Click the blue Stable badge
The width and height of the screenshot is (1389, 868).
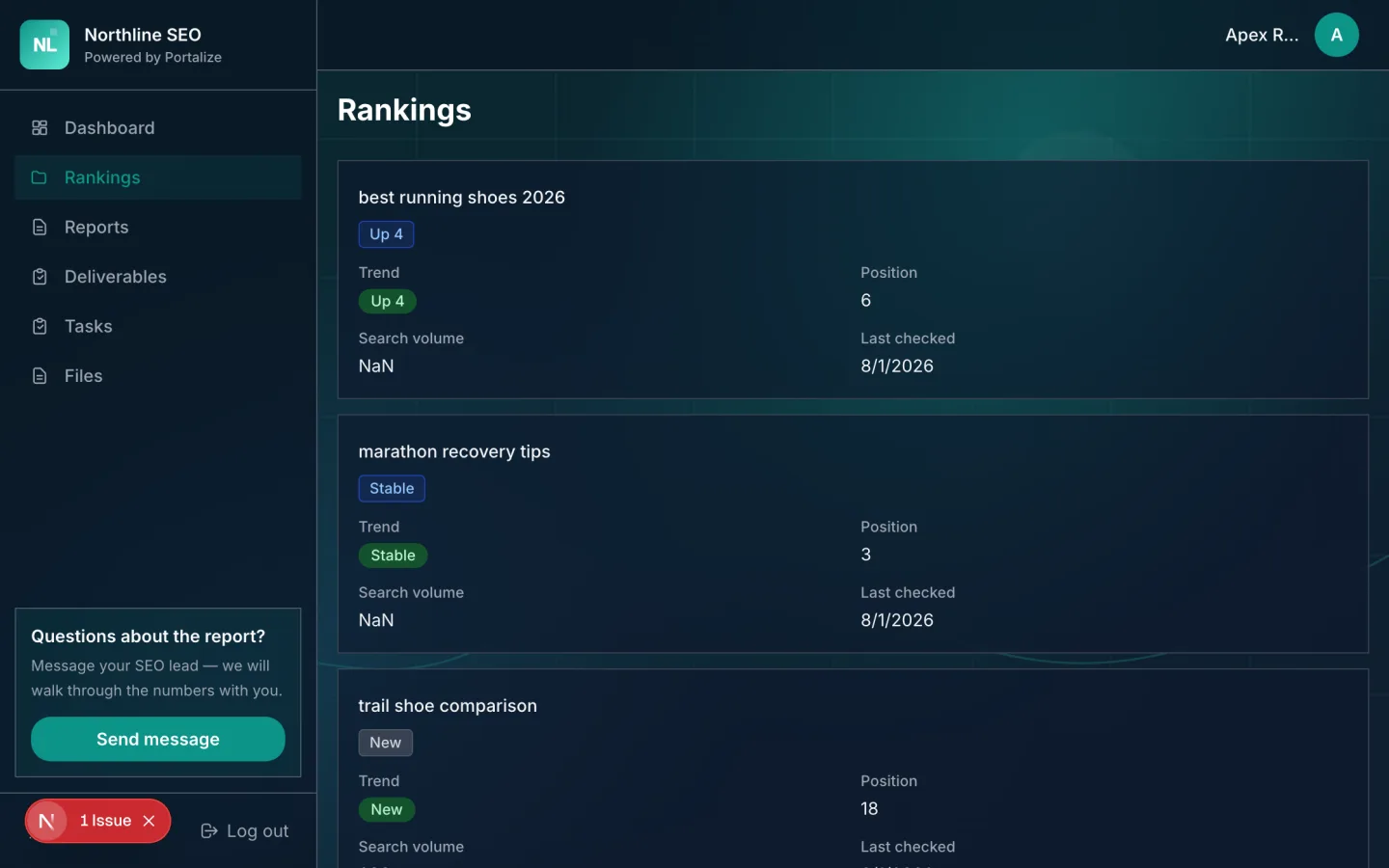(392, 488)
